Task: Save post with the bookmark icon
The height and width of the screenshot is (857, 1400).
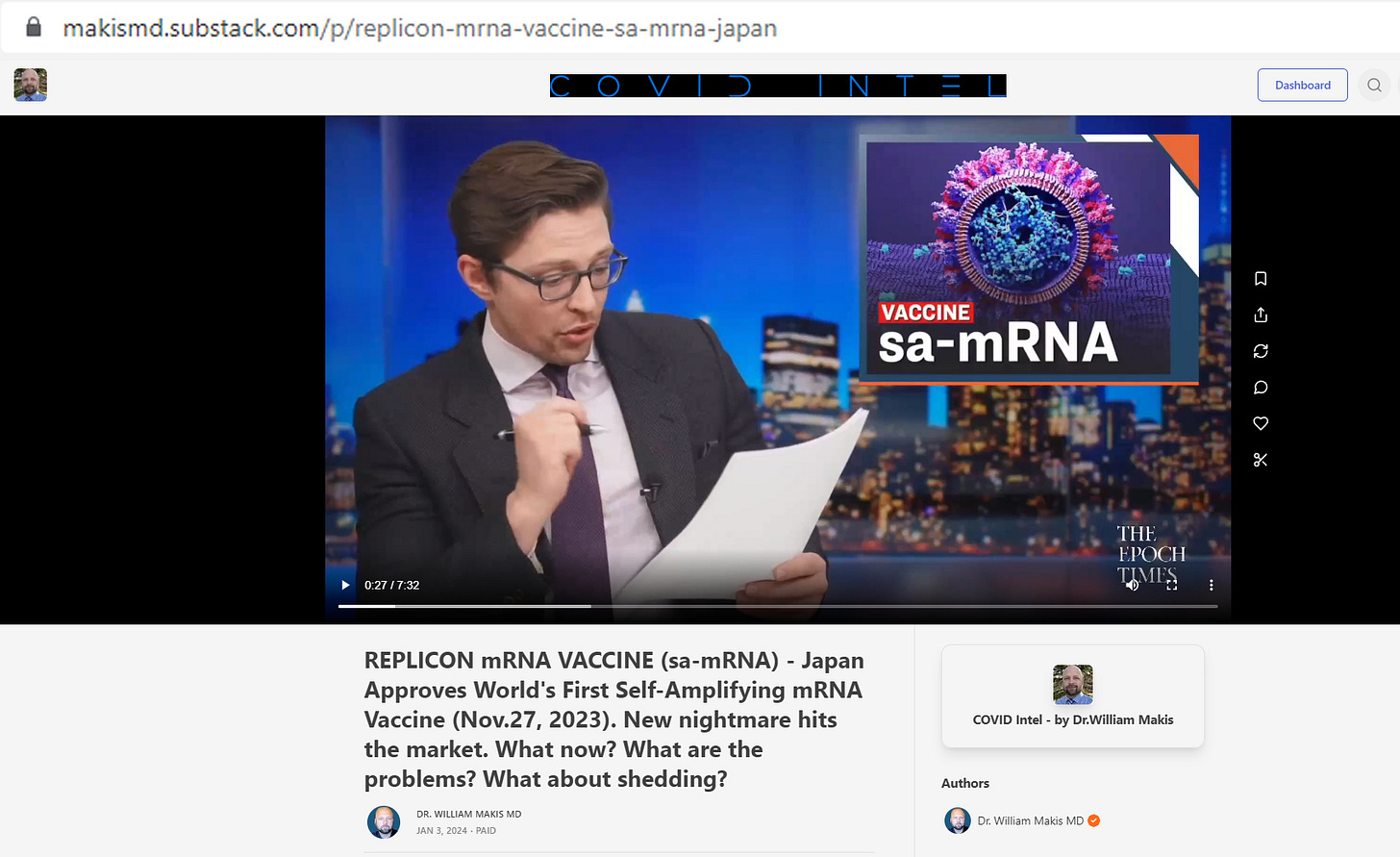Action: tap(1261, 279)
